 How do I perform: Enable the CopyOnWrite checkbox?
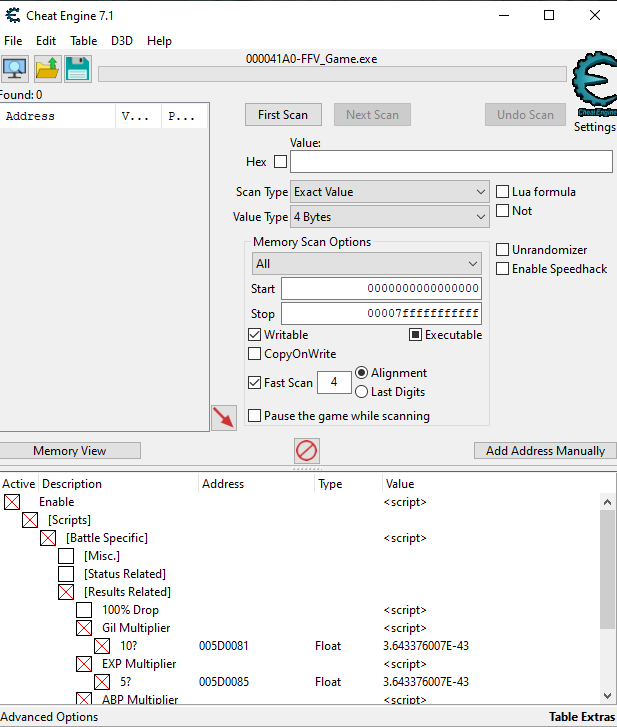click(x=254, y=354)
